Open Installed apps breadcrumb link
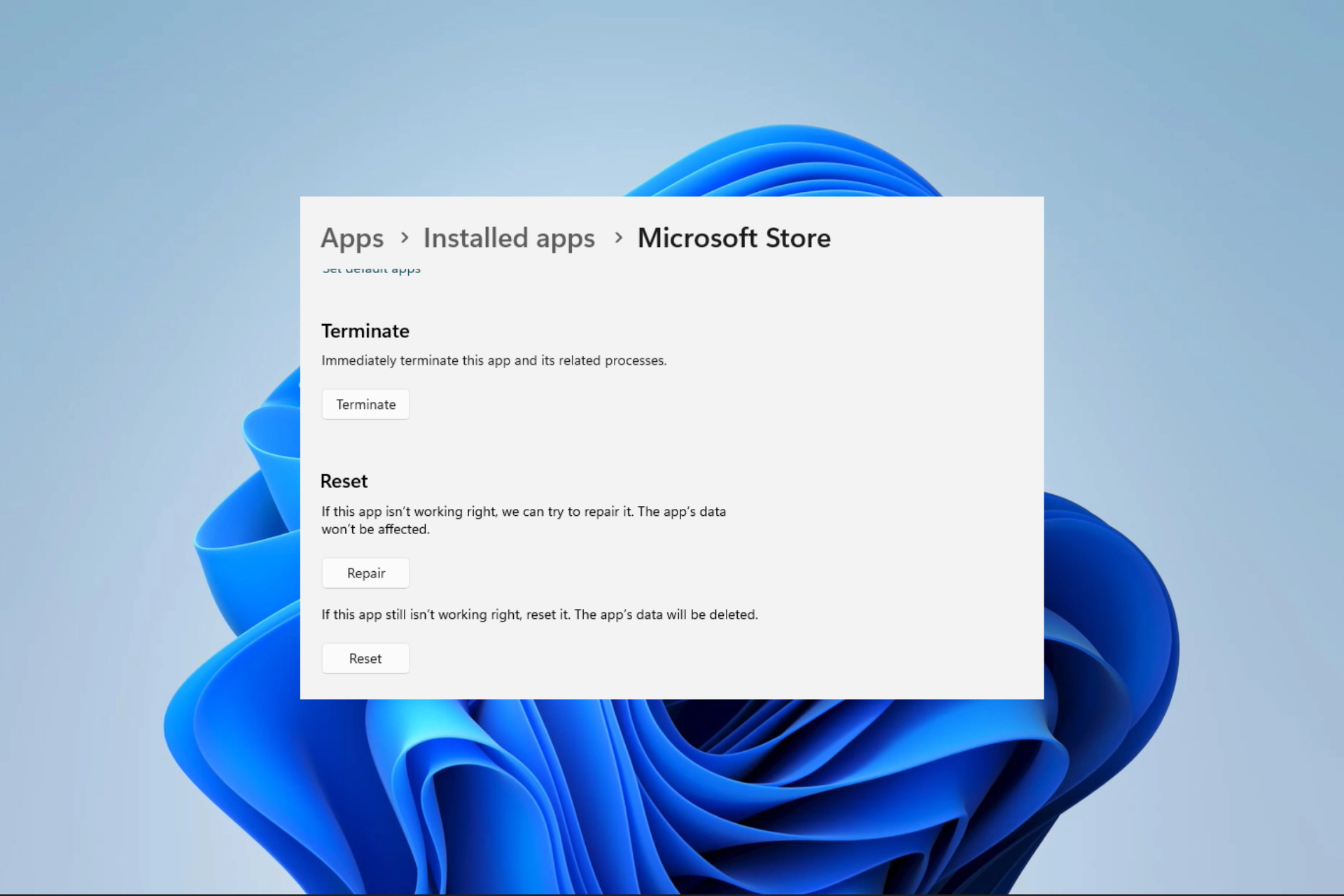The width and height of the screenshot is (1344, 896). pyautogui.click(x=509, y=239)
